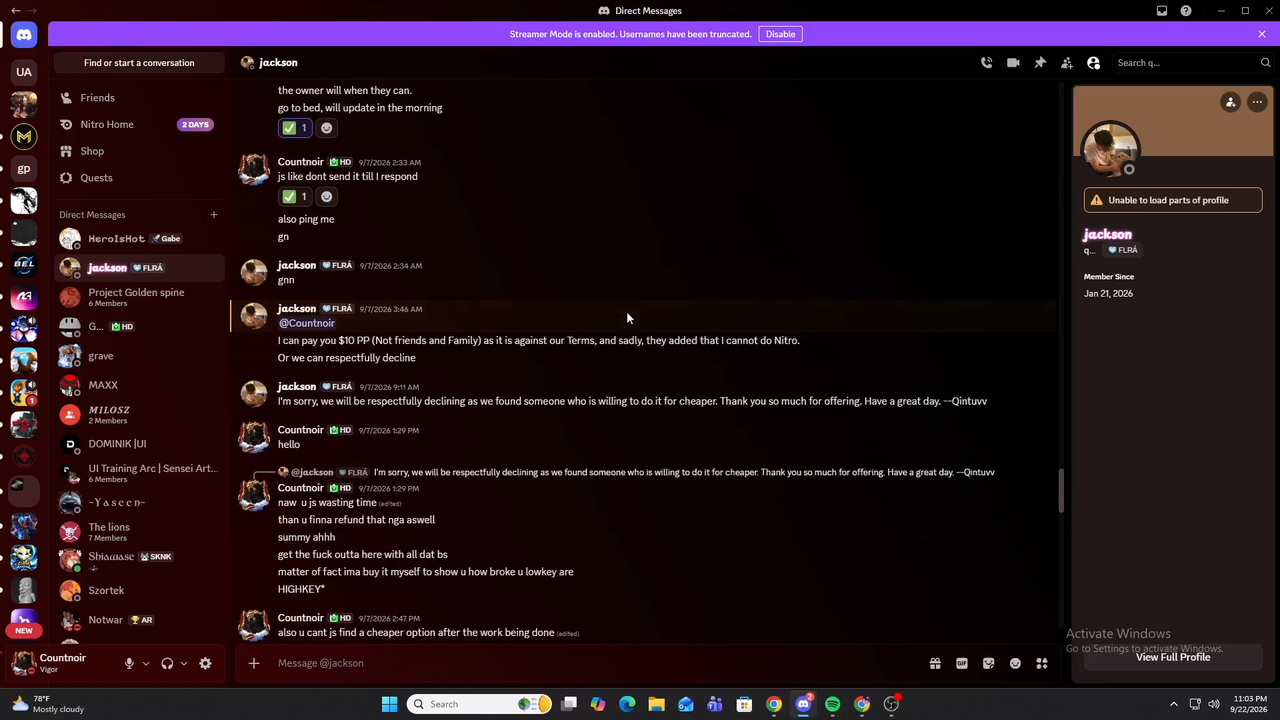Image resolution: width=1280 pixels, height=720 pixels.
Task: Open User Settings gear
Action: [x=205, y=663]
